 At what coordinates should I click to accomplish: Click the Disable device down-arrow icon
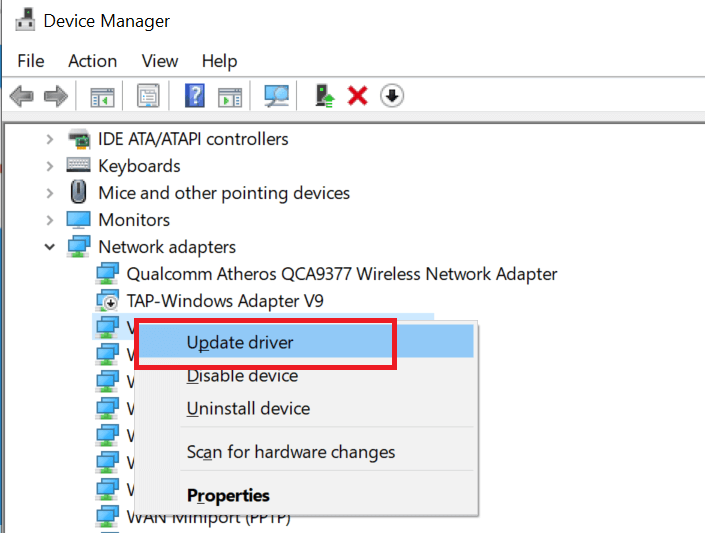[x=392, y=95]
